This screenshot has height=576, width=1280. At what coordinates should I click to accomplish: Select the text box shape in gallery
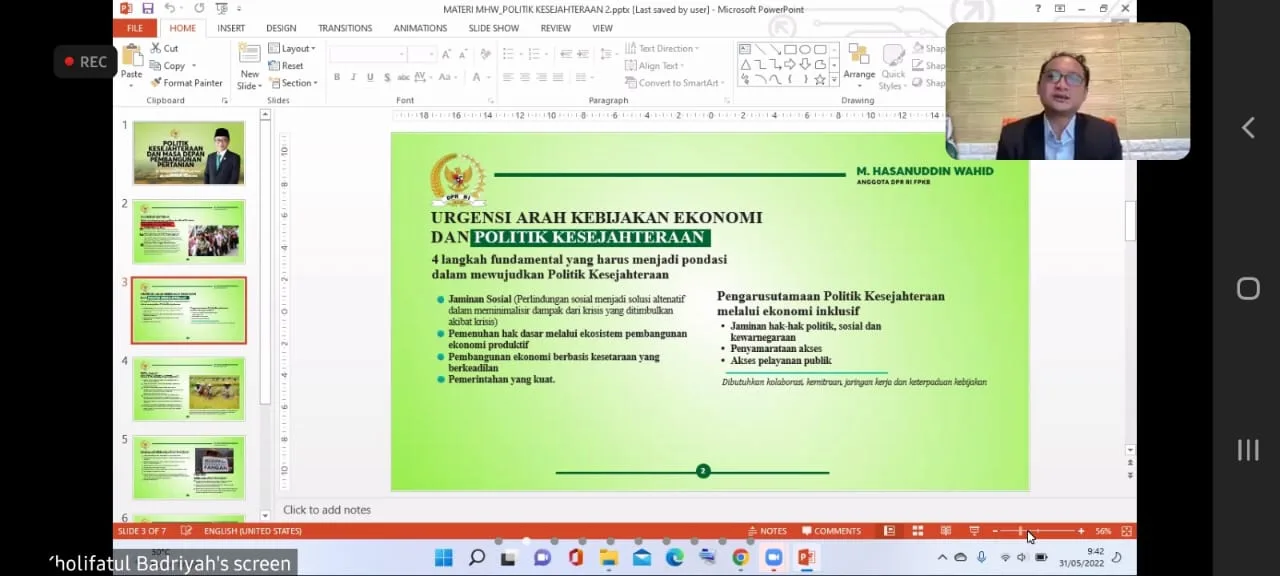[745, 49]
